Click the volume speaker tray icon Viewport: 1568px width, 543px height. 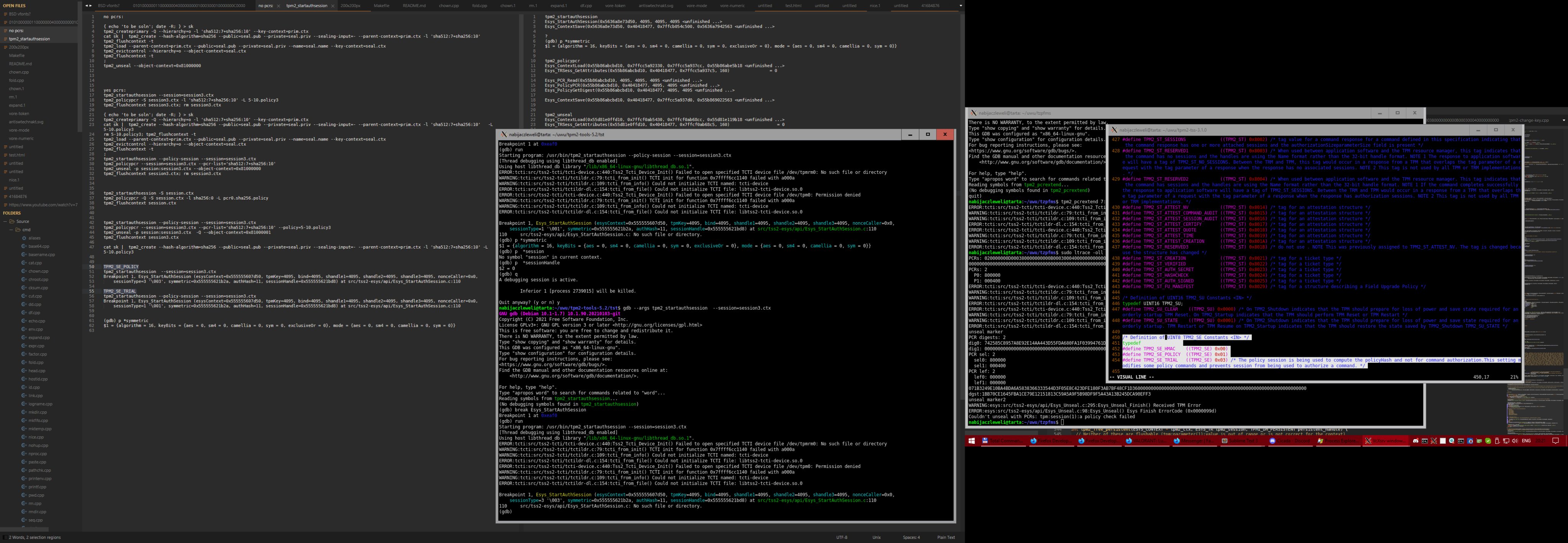point(1515,441)
